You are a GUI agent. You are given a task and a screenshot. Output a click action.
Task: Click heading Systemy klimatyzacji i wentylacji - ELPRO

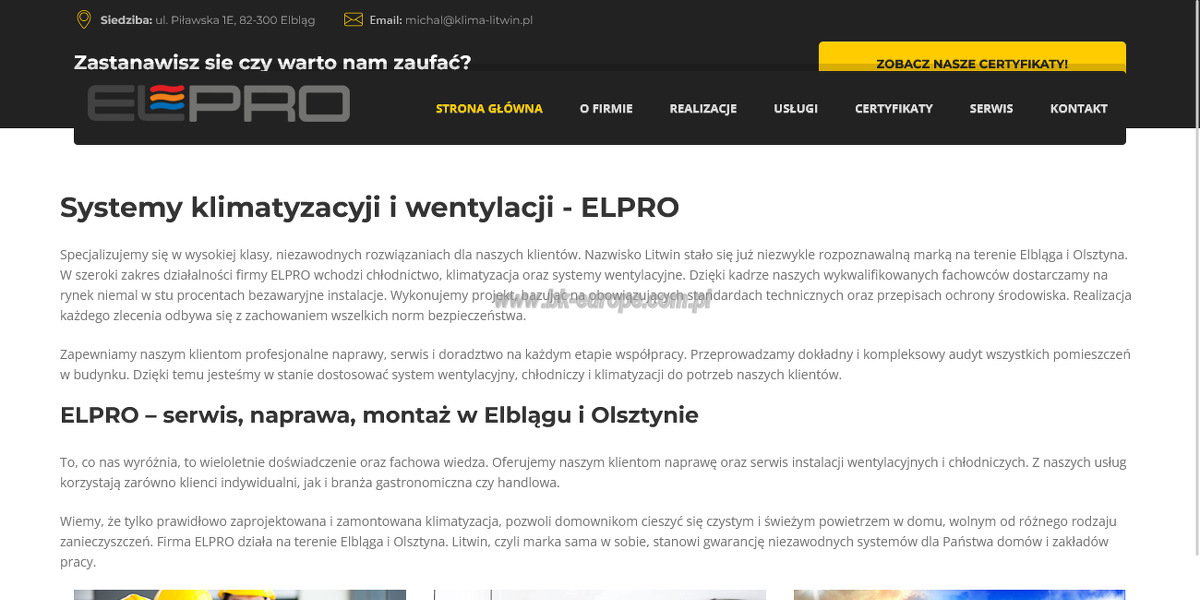[370, 207]
